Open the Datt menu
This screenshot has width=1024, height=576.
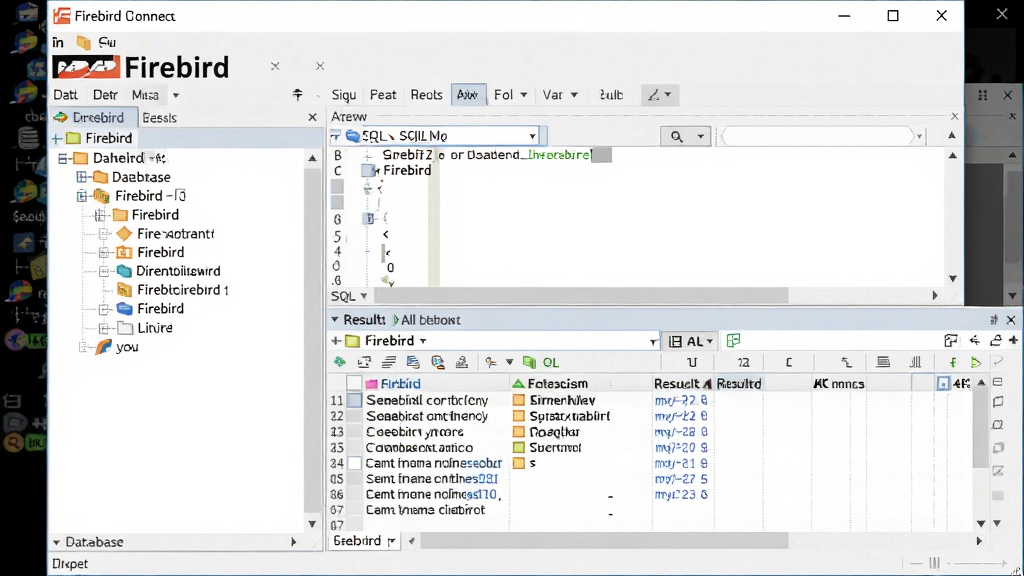[65, 95]
